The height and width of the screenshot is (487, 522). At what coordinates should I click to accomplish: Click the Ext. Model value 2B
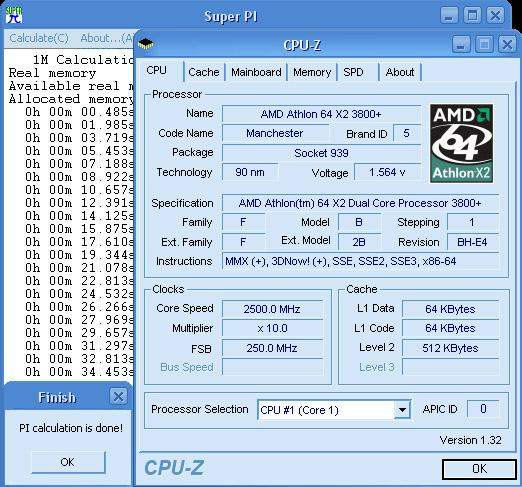359,242
